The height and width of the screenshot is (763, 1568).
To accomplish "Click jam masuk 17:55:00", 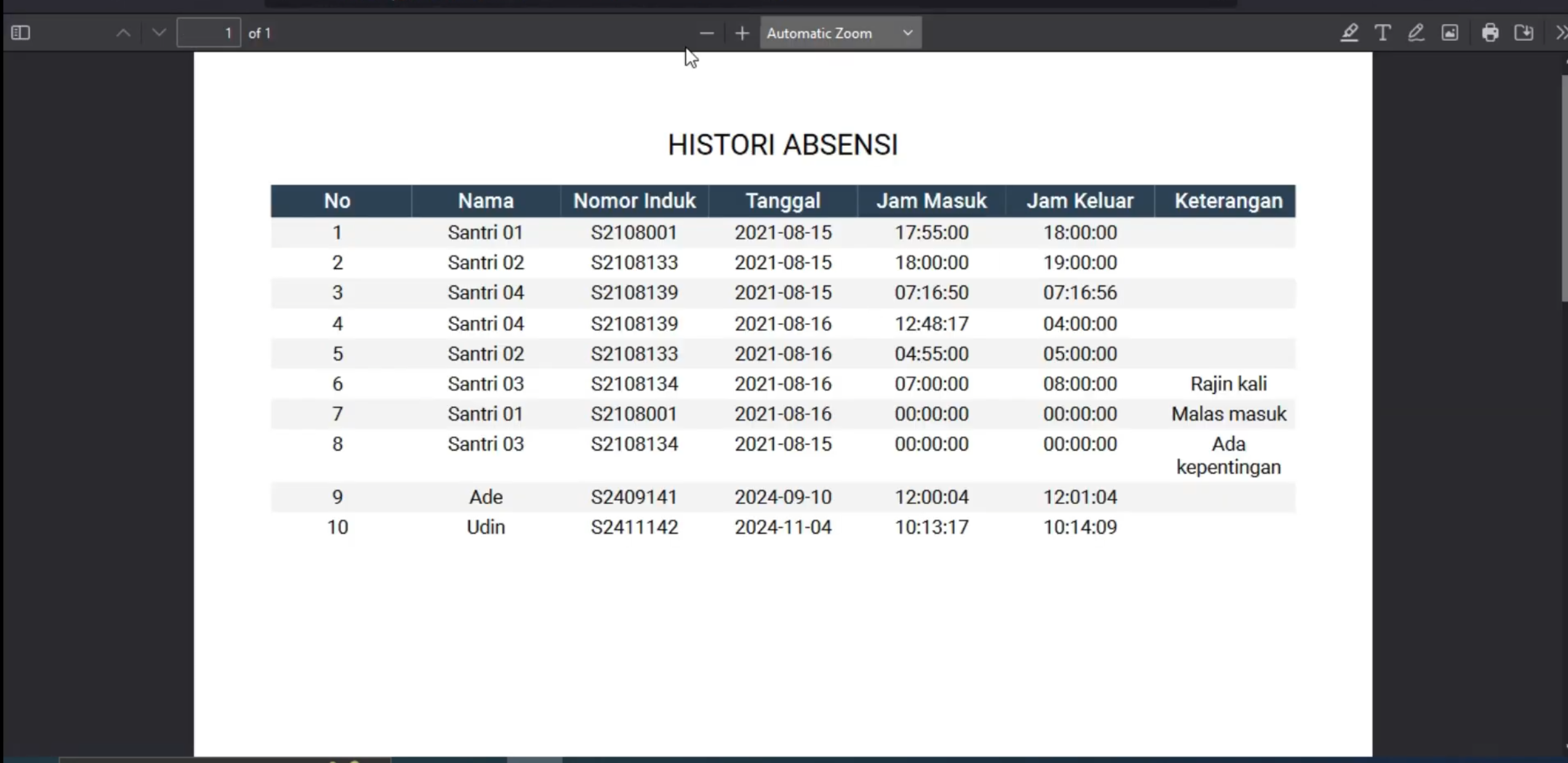I will click(931, 233).
